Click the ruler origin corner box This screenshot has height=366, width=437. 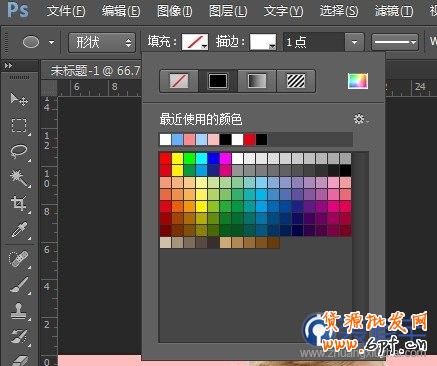click(x=49, y=88)
